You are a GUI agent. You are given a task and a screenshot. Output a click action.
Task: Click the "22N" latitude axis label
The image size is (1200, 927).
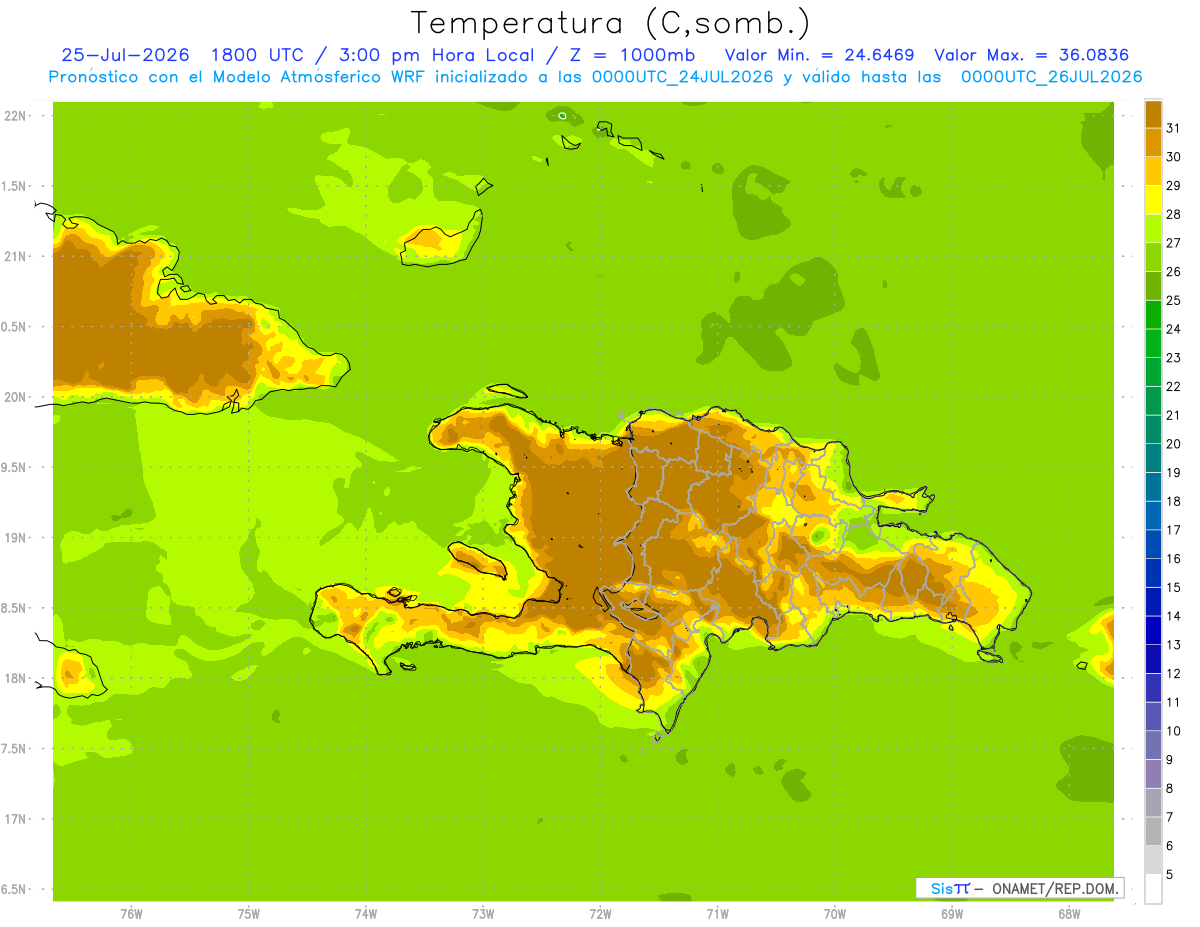[17, 116]
